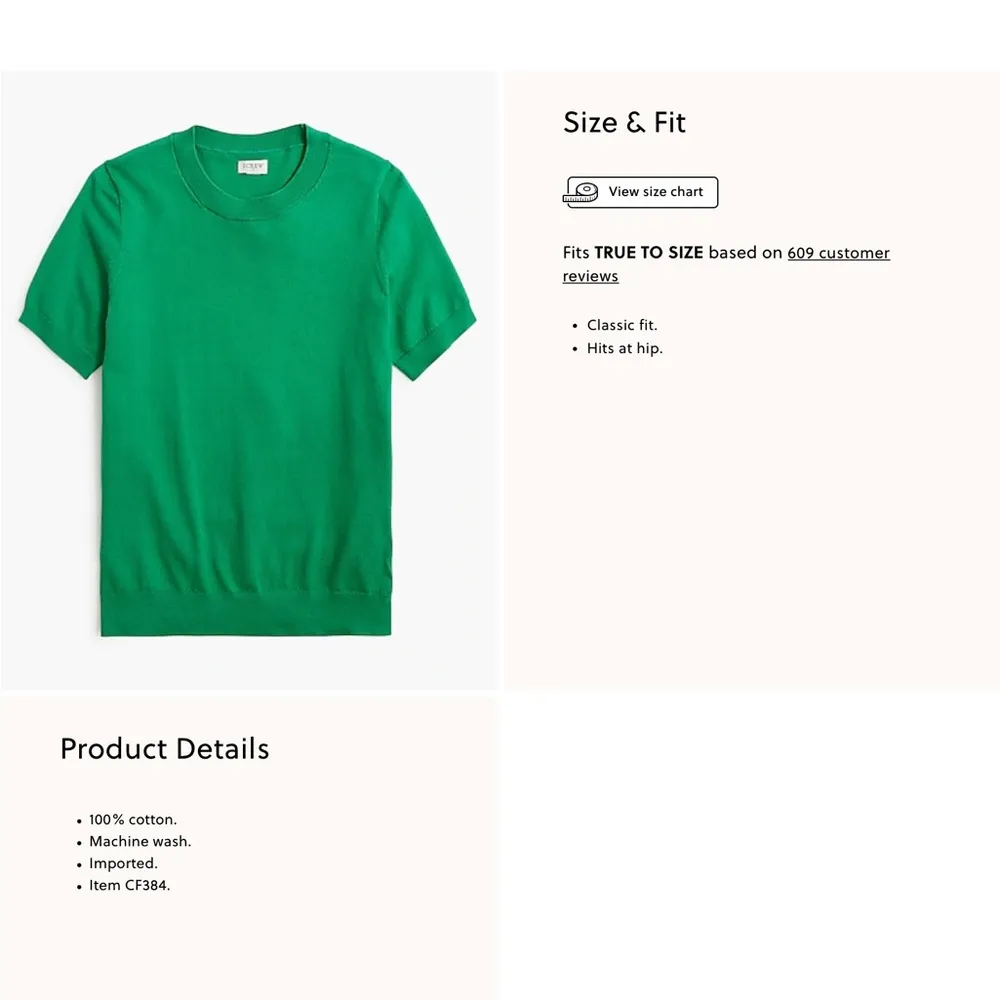Click the Hits at hip bullet item
1000x1000 pixels.
tap(625, 348)
